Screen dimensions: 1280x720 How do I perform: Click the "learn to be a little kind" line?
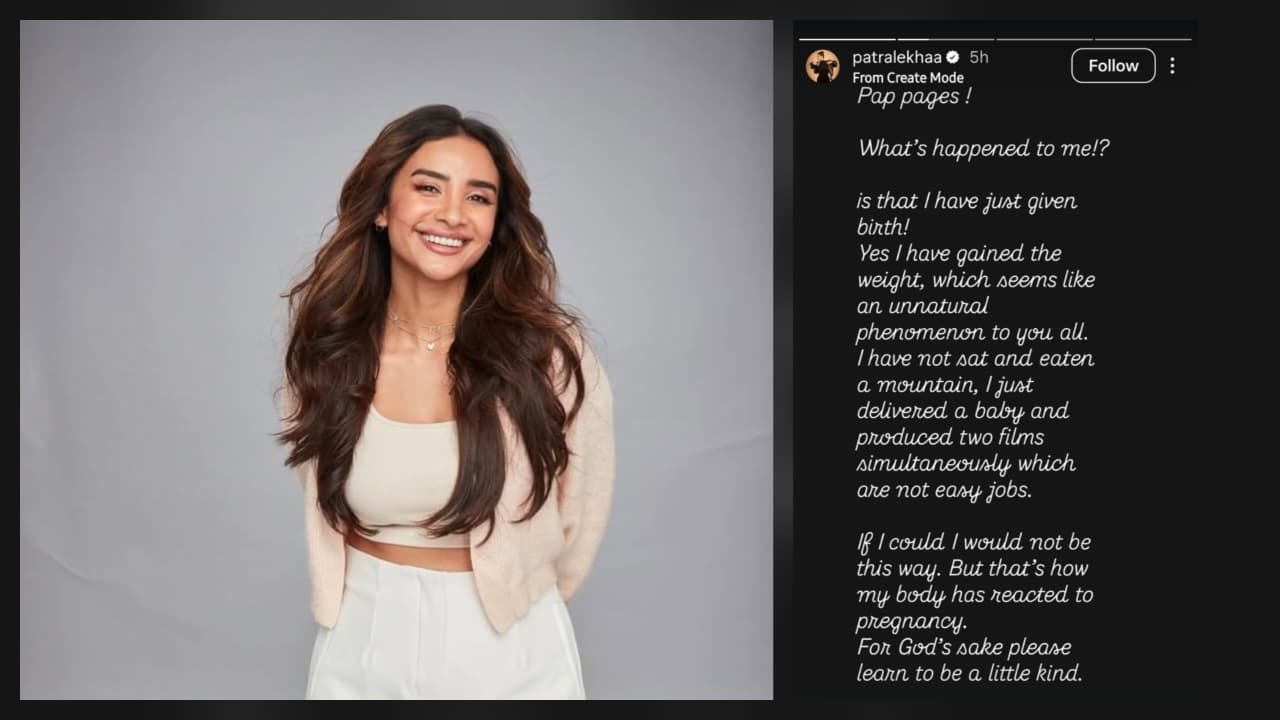(969, 673)
